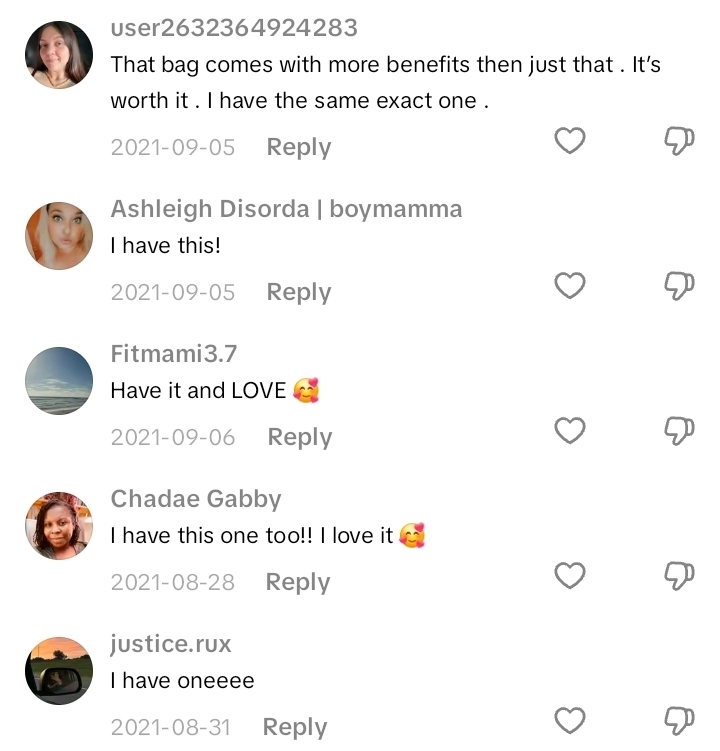Heart Chadae Gabby's comment
This screenshot has width=720, height=751.
click(569, 576)
